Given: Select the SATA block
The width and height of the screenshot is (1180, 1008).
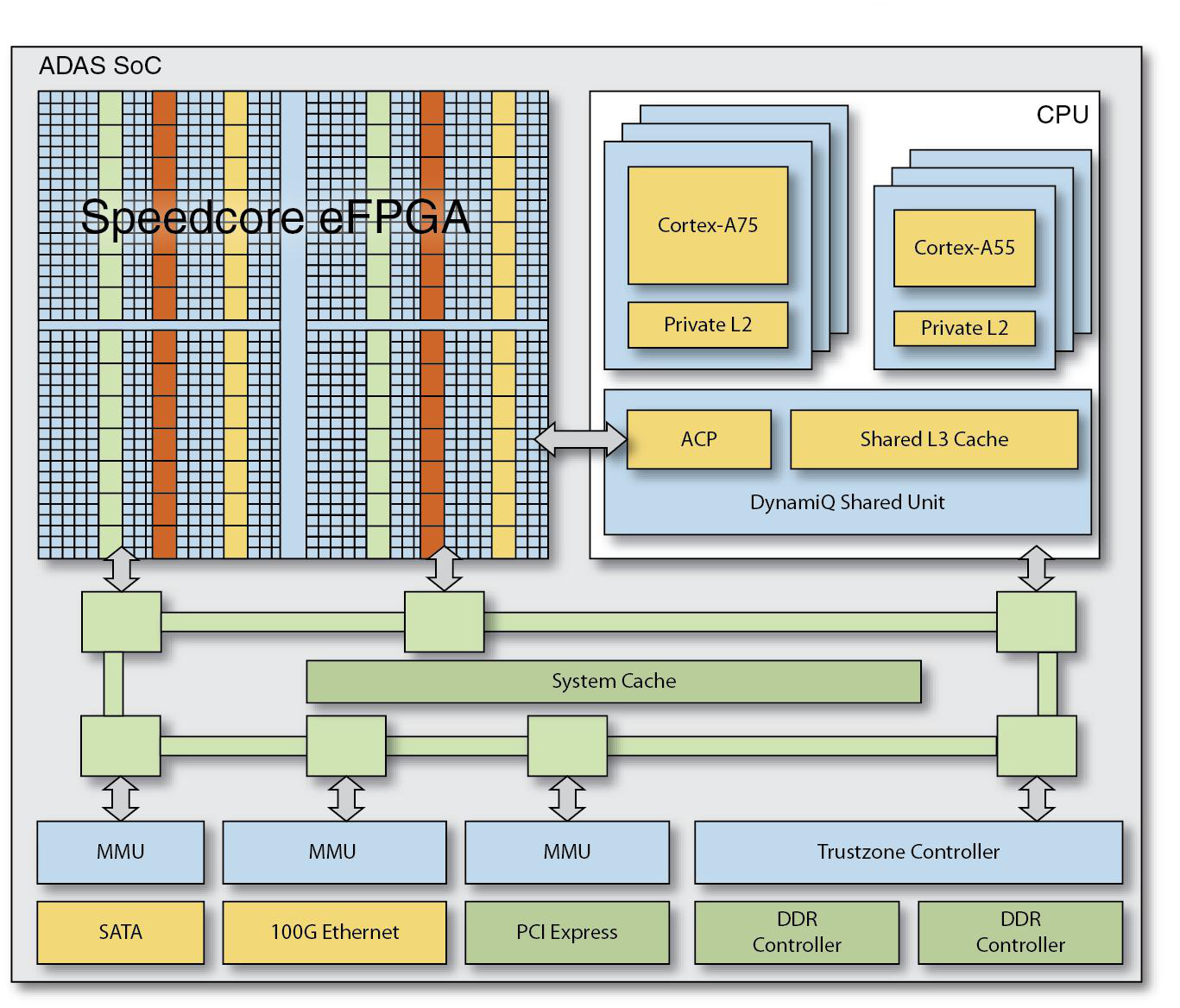Looking at the screenshot, I should pos(121,933).
